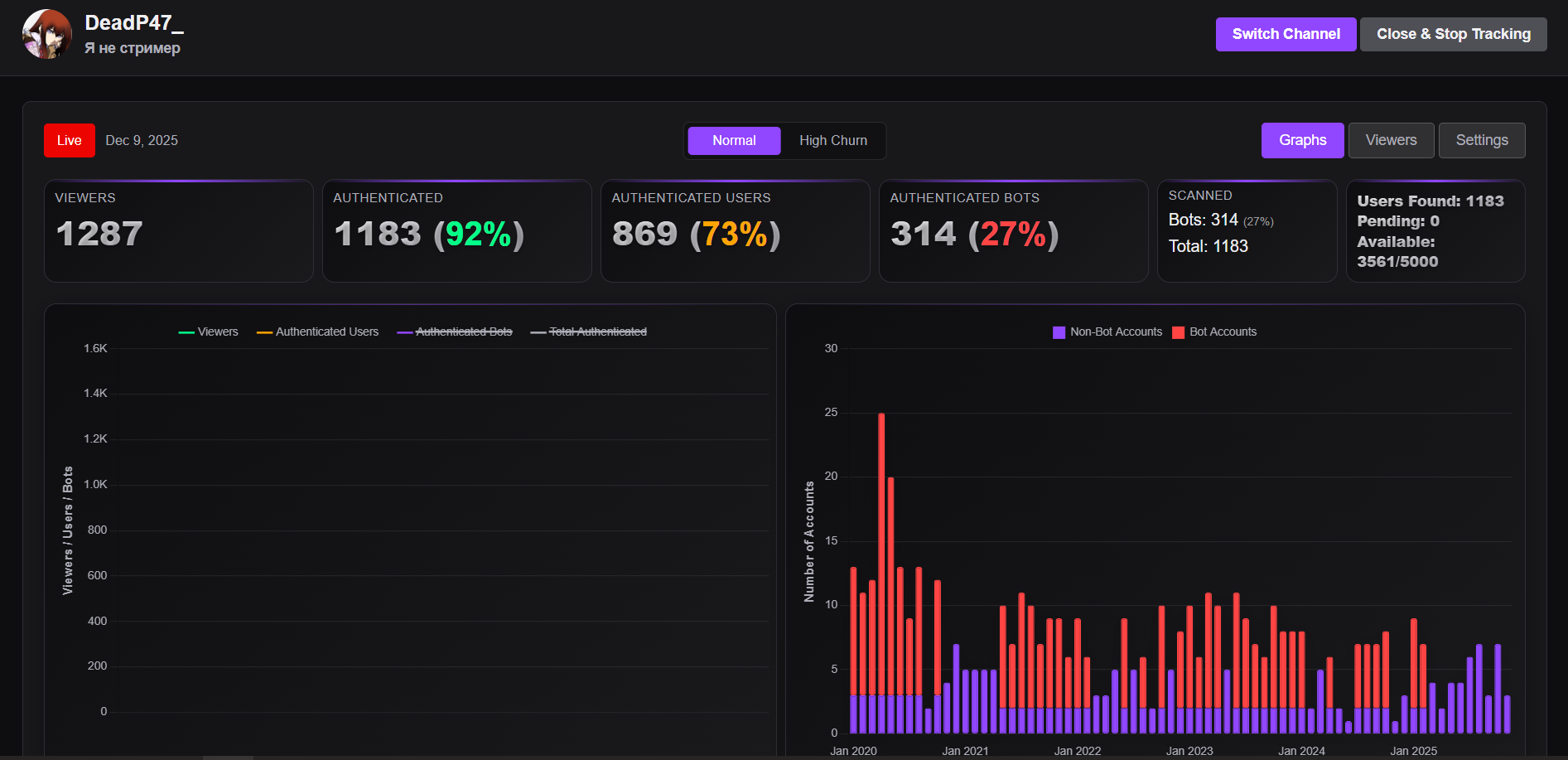
Task: Toggle Authenticated Users legend item
Action: pyautogui.click(x=318, y=332)
